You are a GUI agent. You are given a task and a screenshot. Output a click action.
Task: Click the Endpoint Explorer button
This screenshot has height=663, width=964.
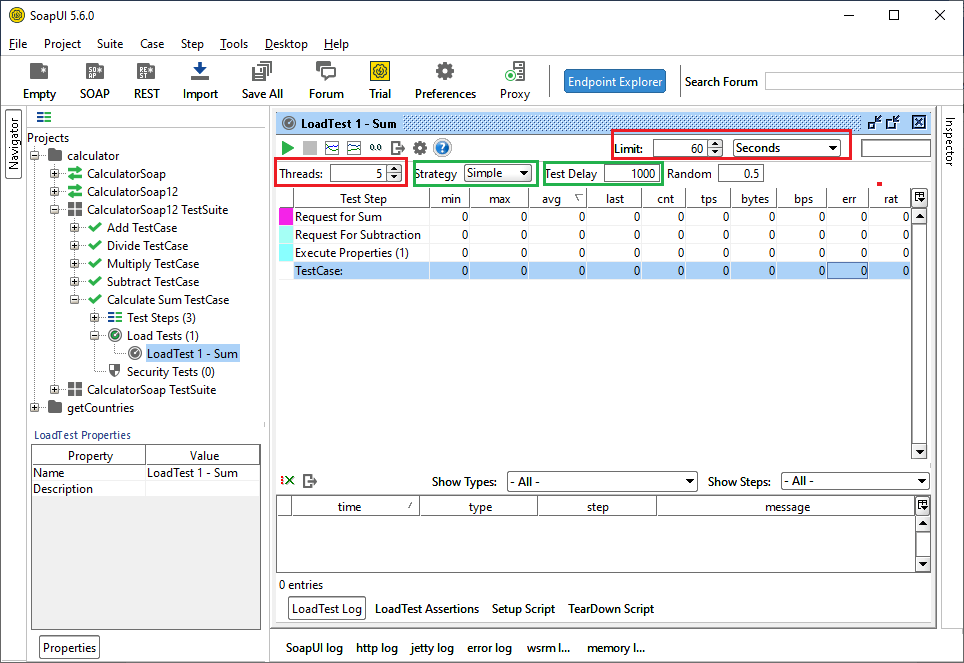point(615,81)
